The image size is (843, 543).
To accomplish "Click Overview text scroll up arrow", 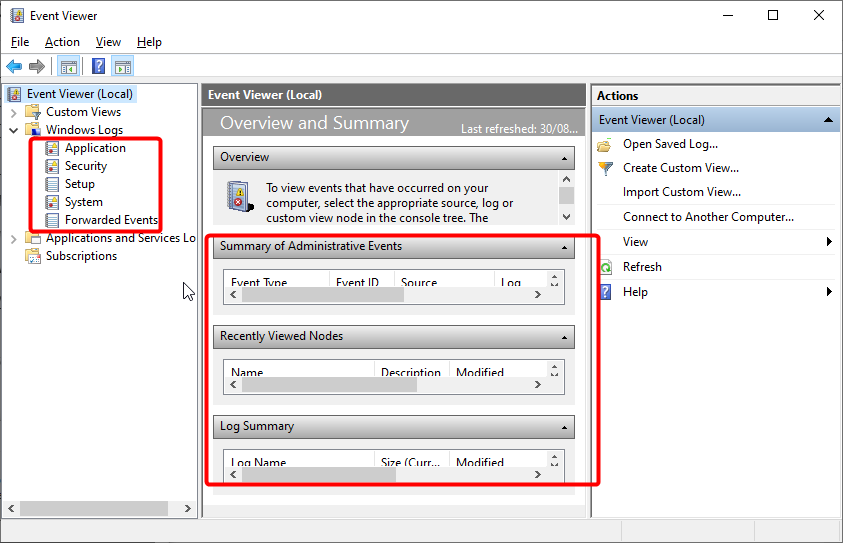I will click(x=566, y=179).
